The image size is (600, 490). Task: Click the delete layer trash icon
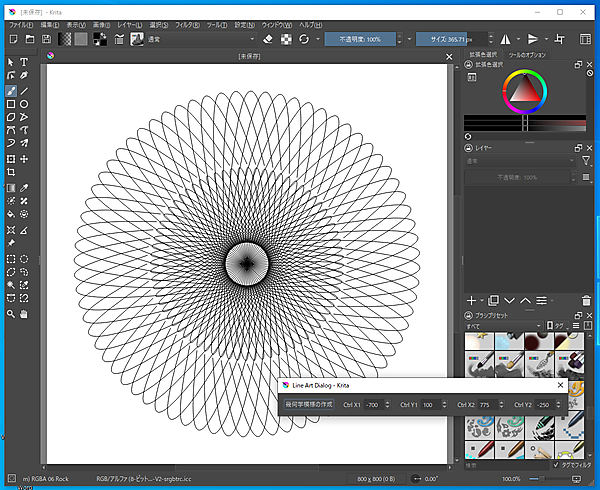586,300
